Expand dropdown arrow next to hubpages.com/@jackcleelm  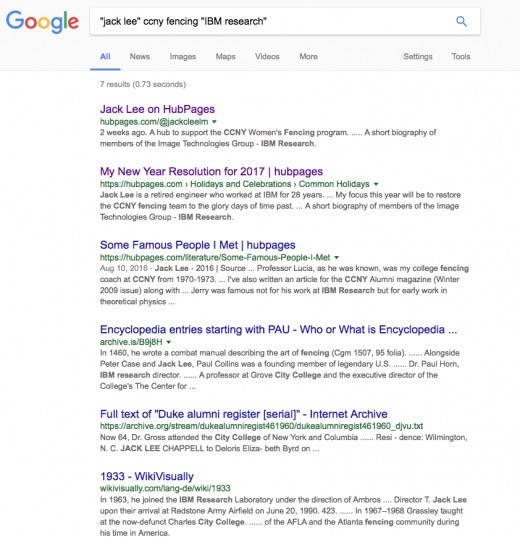214,122
